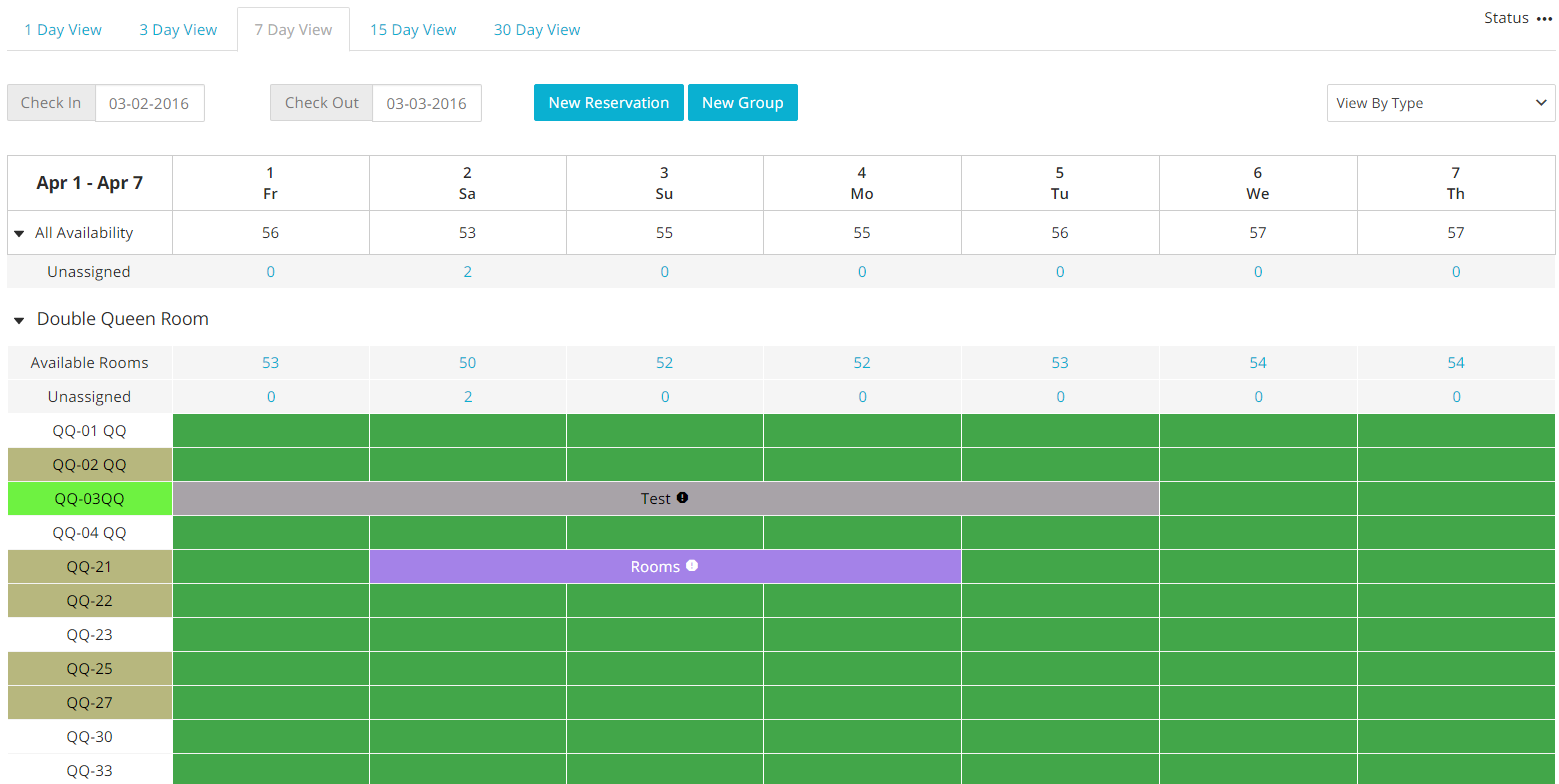Click the Sunday column header 3 Su
The height and width of the screenshot is (784, 1559).
[x=664, y=183]
